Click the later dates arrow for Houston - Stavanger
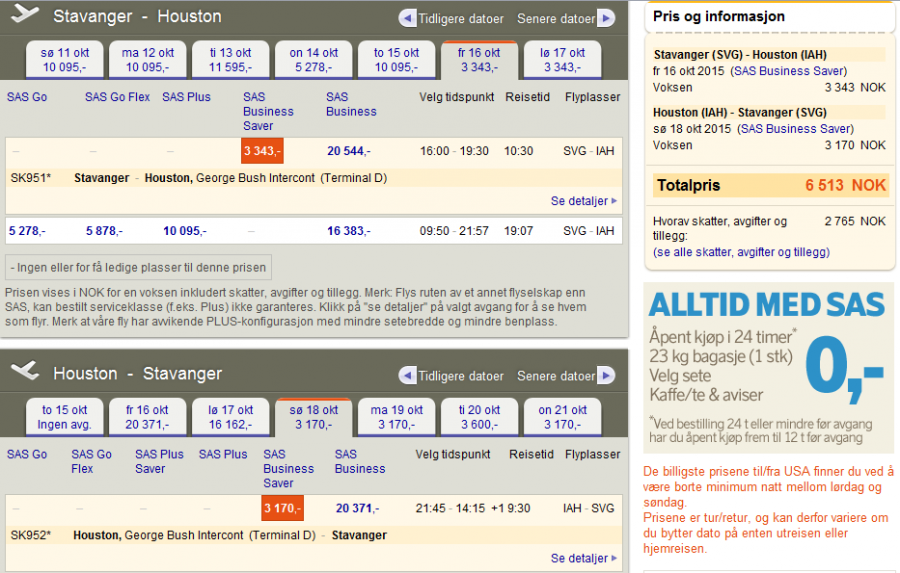Image resolution: width=900 pixels, height=573 pixels. click(605, 376)
